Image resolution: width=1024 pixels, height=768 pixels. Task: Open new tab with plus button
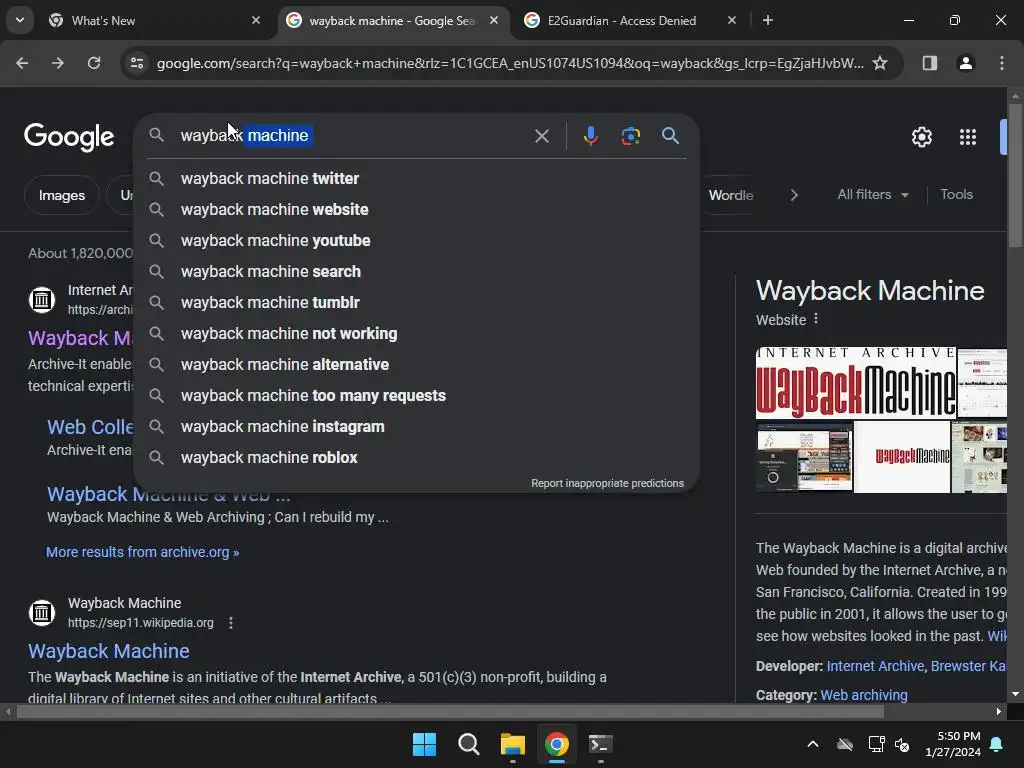pos(768,20)
